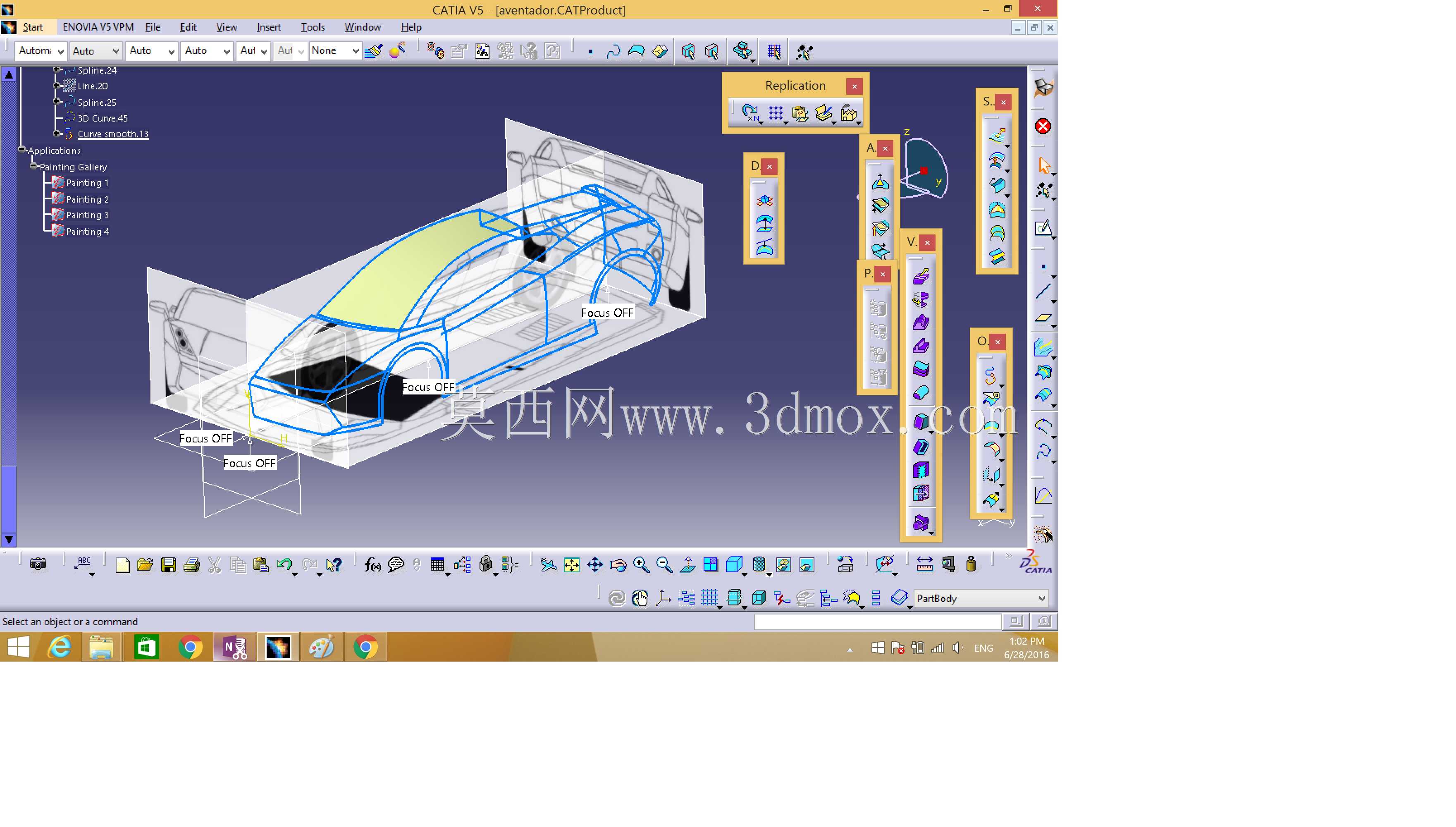Viewport: 1456px width, 827px height.
Task: Open the ENOVIA V5 VPM menu
Action: point(98,27)
